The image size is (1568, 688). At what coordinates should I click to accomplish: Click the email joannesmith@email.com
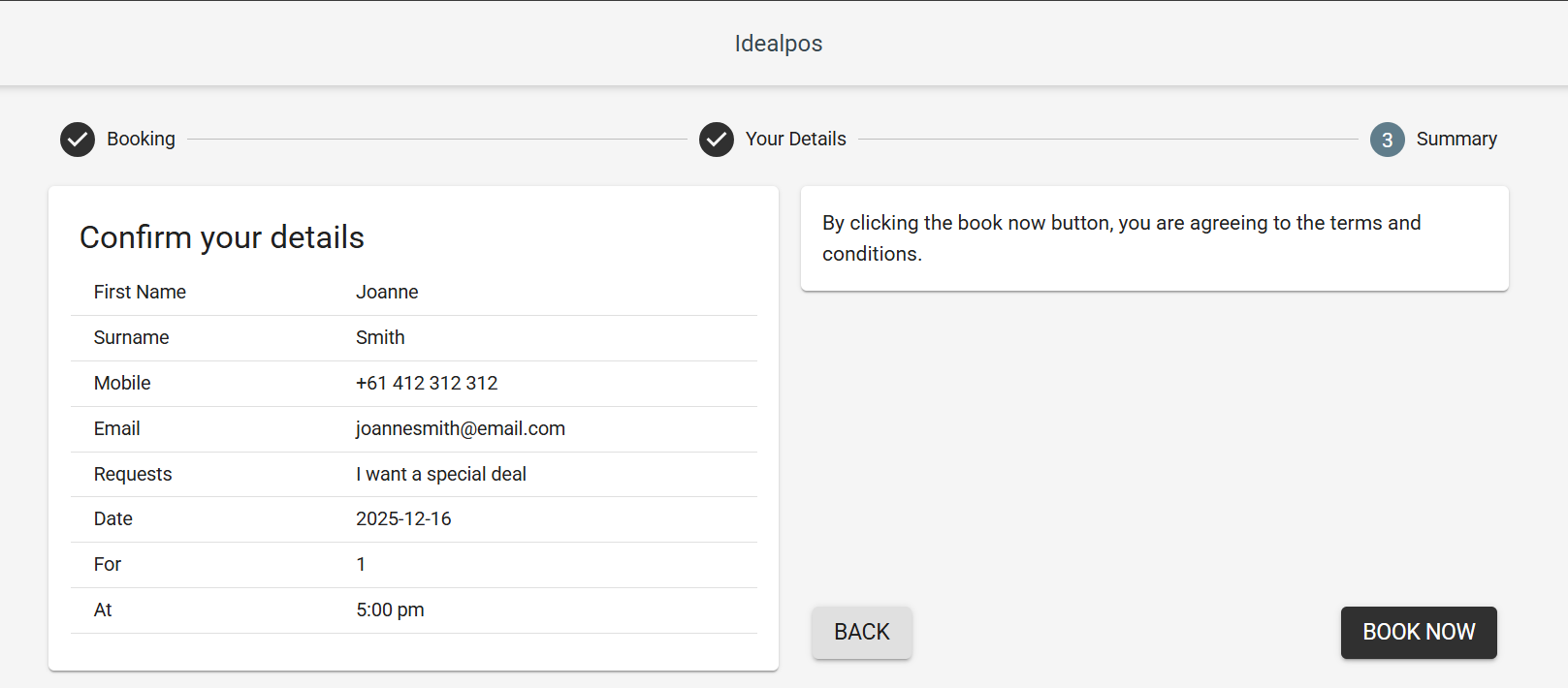pos(460,428)
